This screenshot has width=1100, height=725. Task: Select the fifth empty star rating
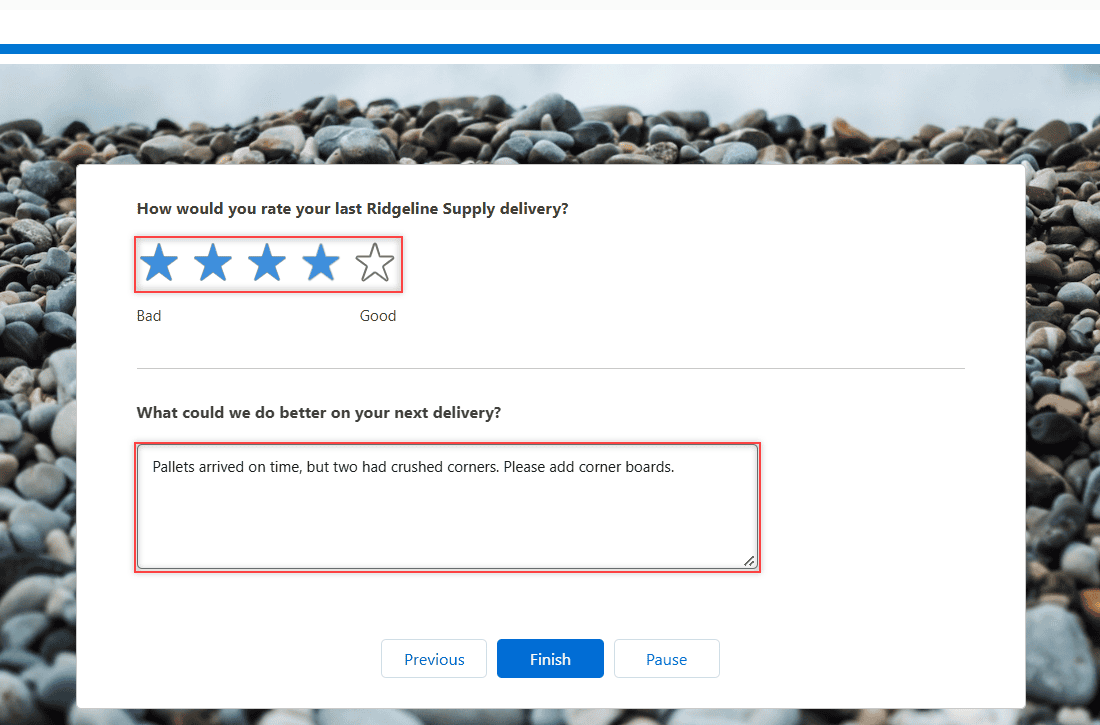tap(375, 262)
